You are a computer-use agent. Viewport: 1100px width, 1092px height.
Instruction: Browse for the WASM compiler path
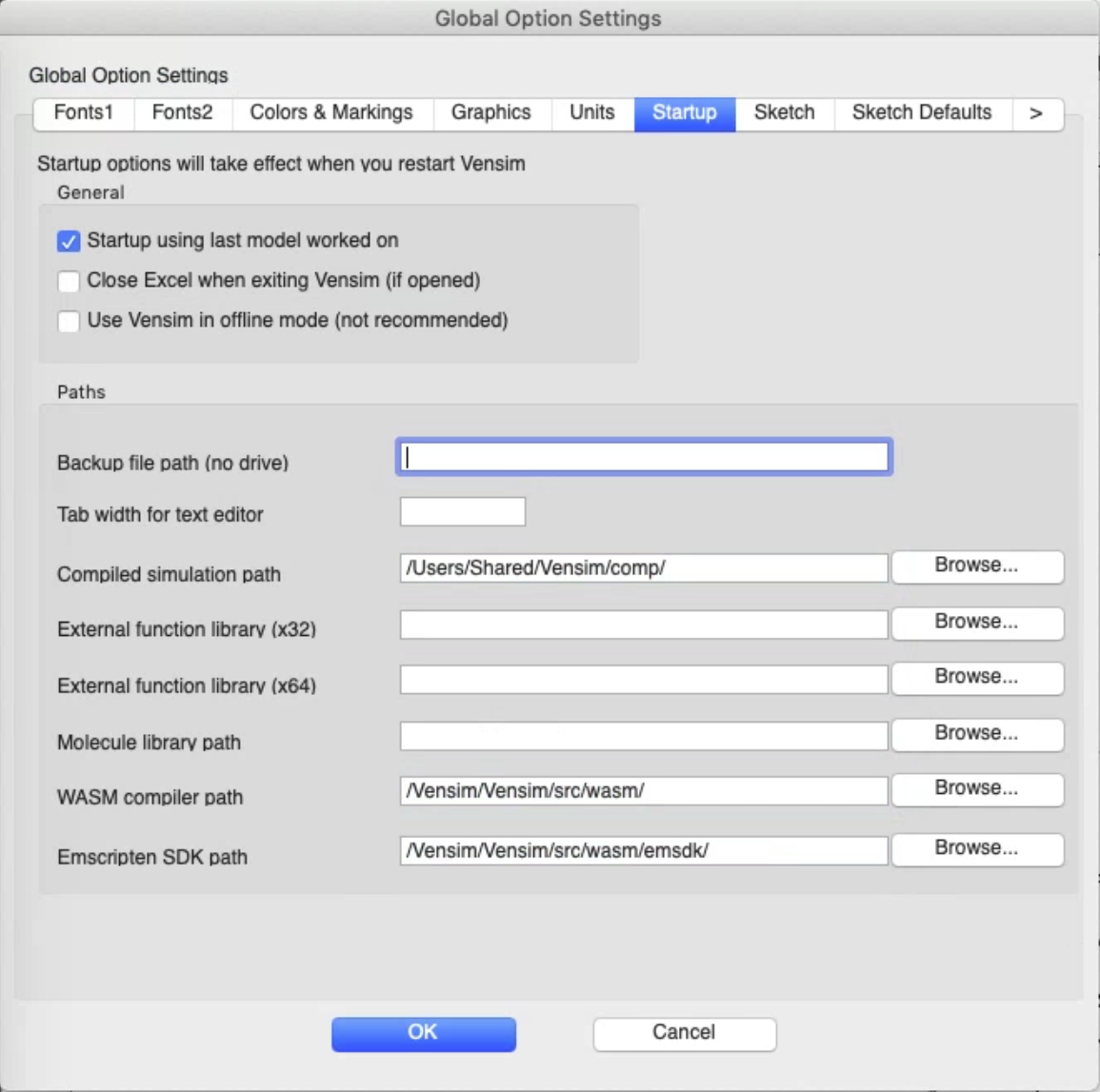(x=976, y=789)
